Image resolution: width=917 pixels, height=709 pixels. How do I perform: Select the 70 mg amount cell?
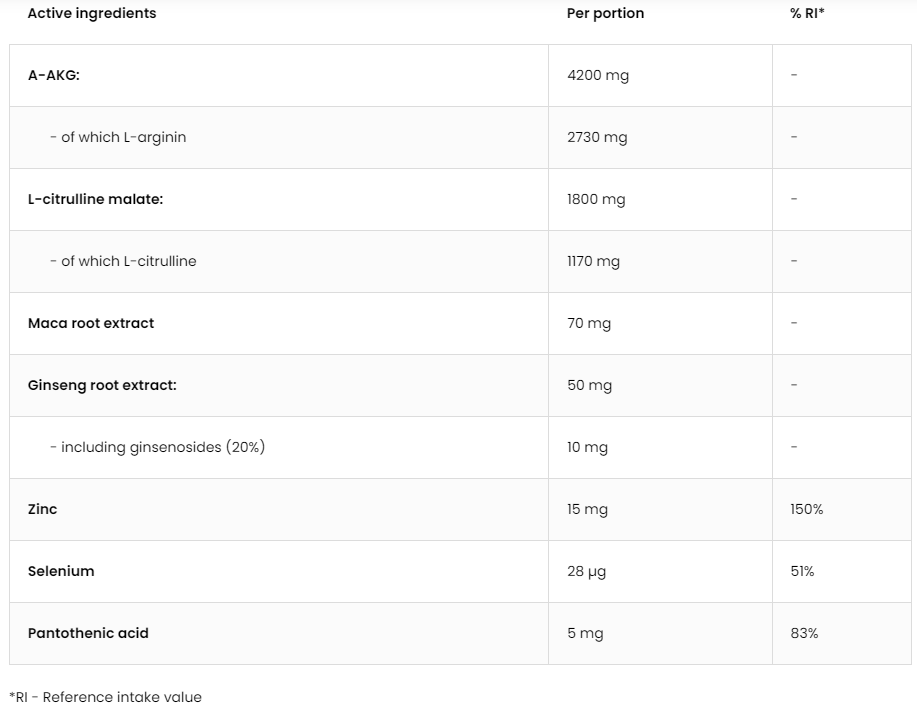pos(589,323)
